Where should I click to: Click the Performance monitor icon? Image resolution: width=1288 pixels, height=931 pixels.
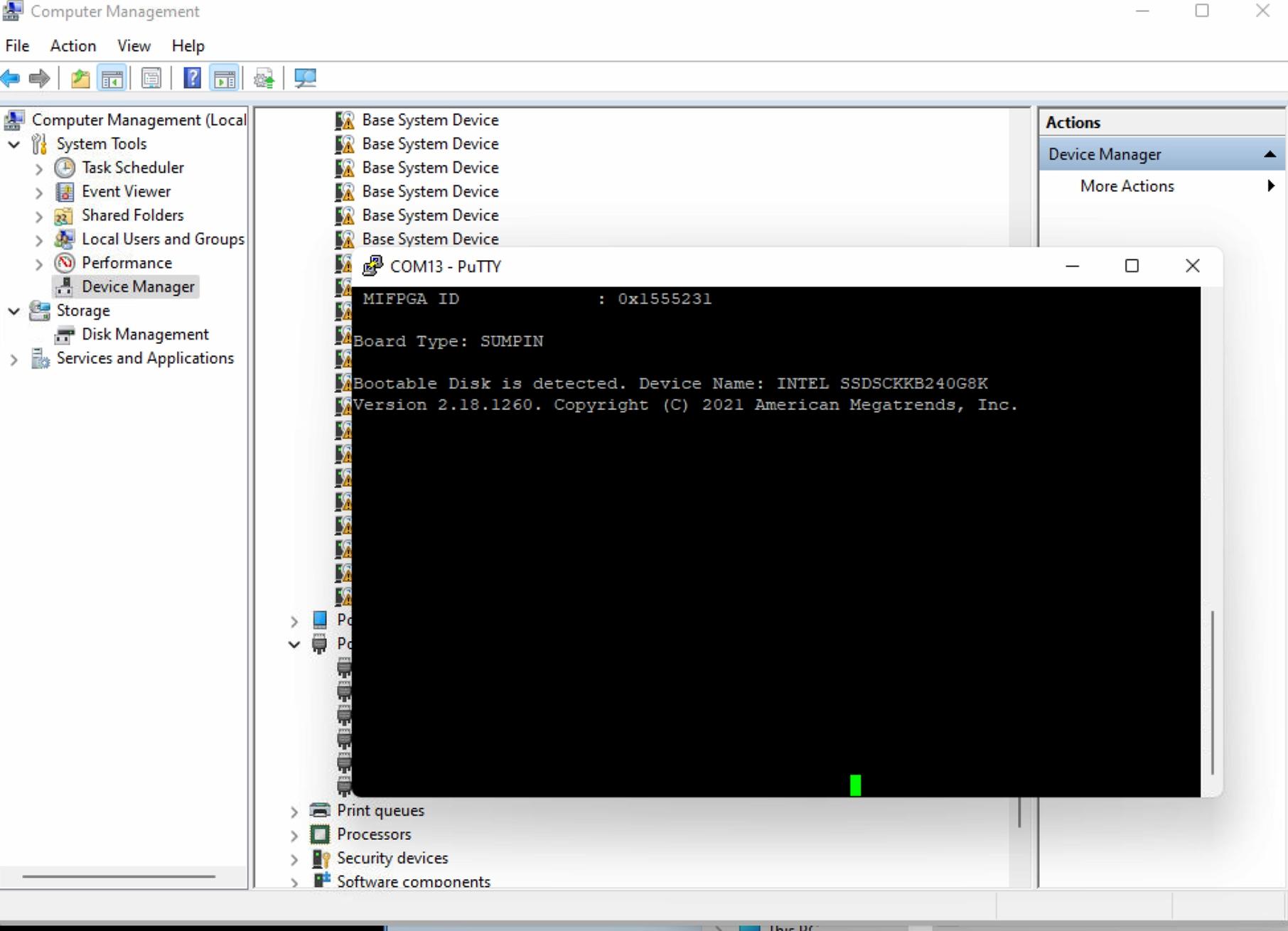[x=65, y=263]
